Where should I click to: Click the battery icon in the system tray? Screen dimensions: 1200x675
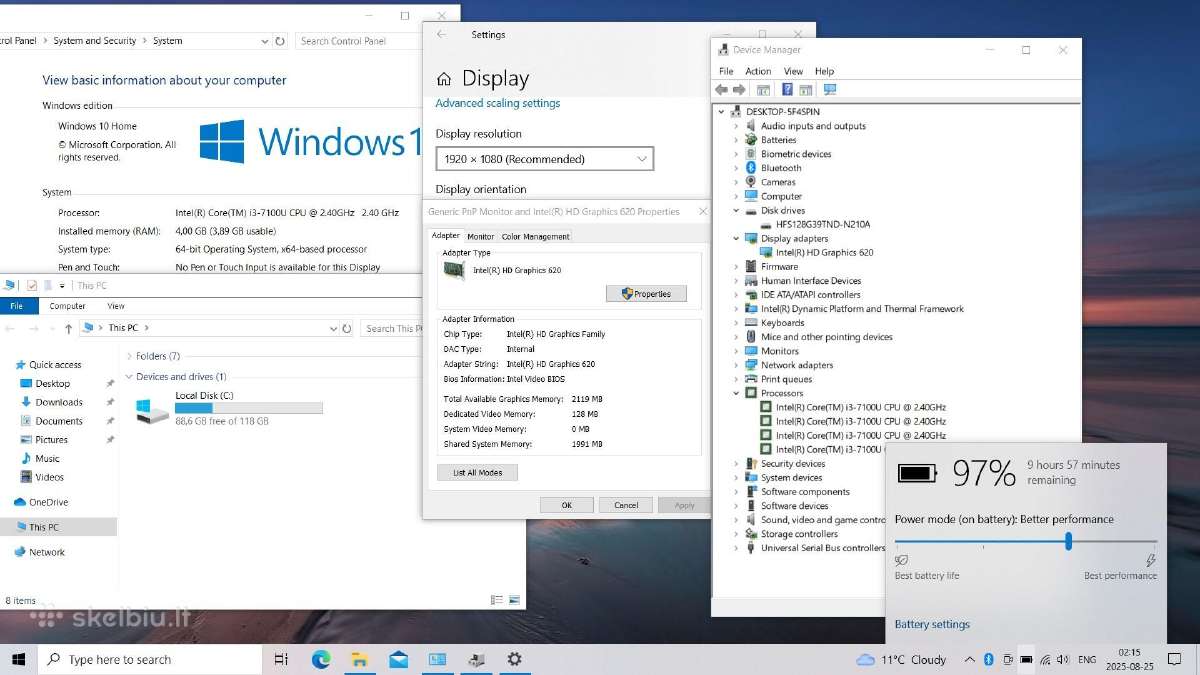(x=1025, y=659)
